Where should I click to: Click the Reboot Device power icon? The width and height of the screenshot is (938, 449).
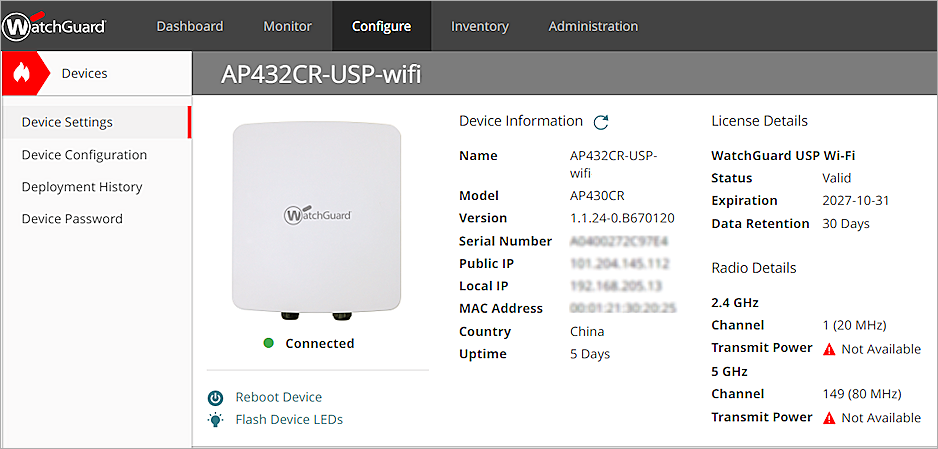pyautogui.click(x=215, y=398)
